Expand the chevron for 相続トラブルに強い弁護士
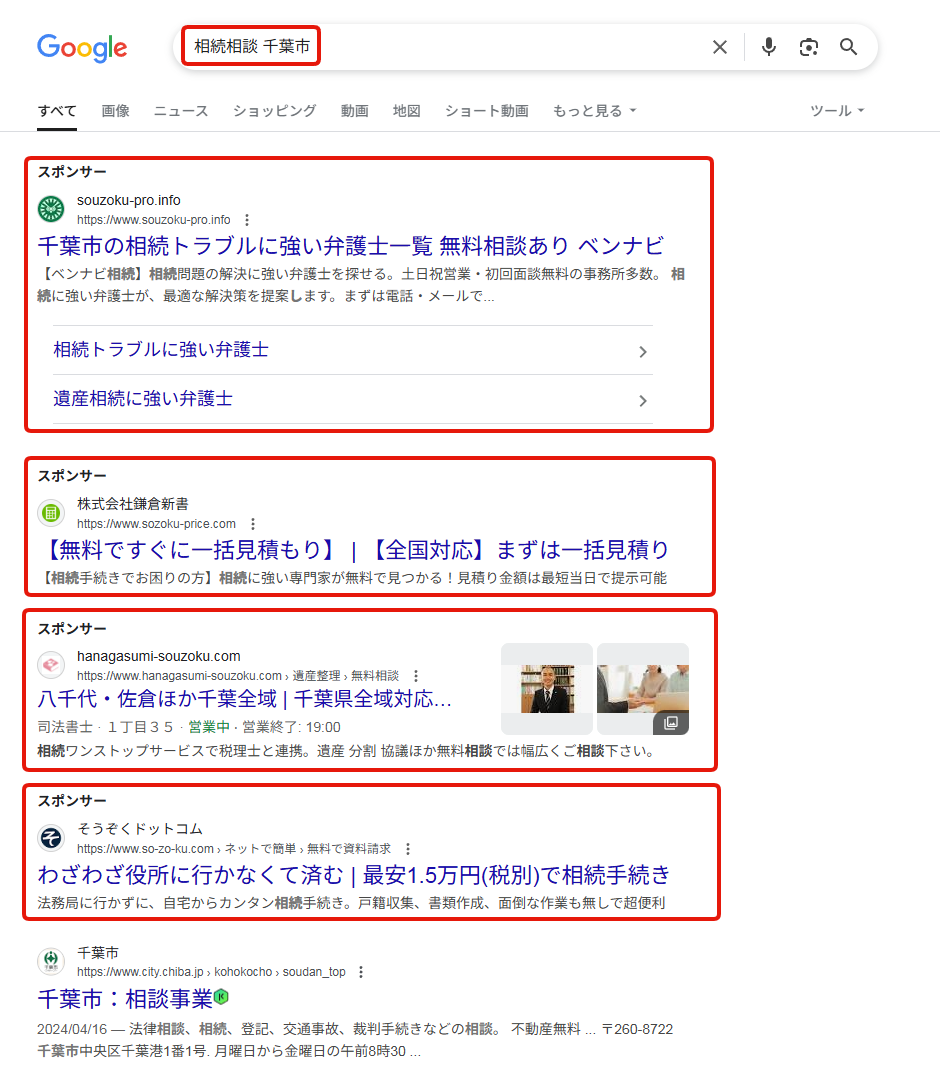The height and width of the screenshot is (1082, 940). point(643,352)
